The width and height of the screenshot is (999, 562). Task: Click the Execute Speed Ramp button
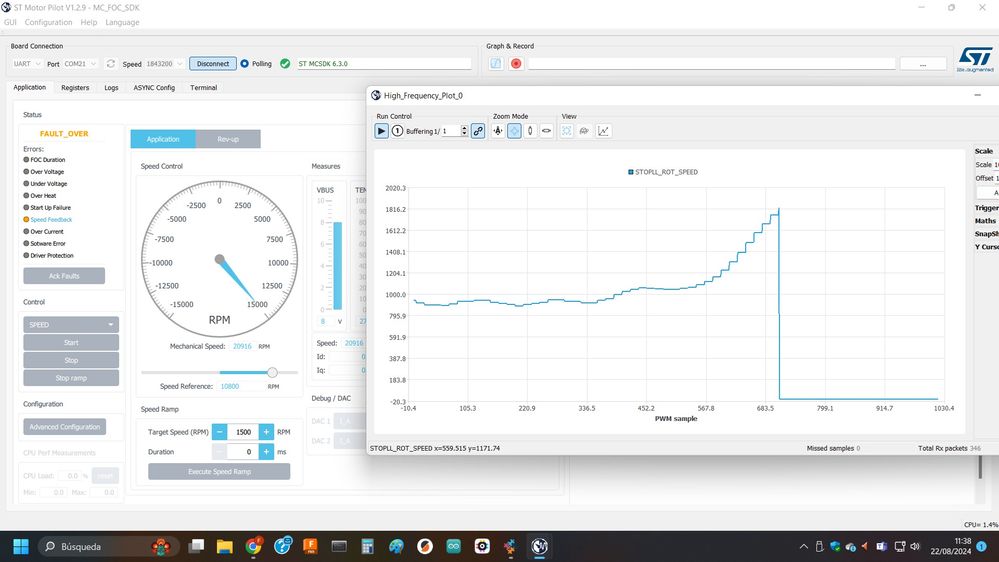click(x=219, y=472)
